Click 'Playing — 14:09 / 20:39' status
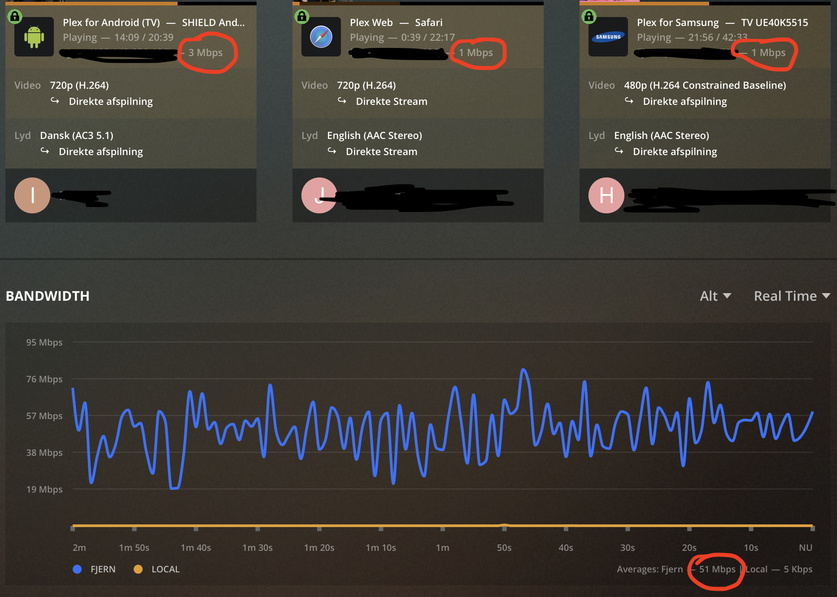 (x=118, y=37)
